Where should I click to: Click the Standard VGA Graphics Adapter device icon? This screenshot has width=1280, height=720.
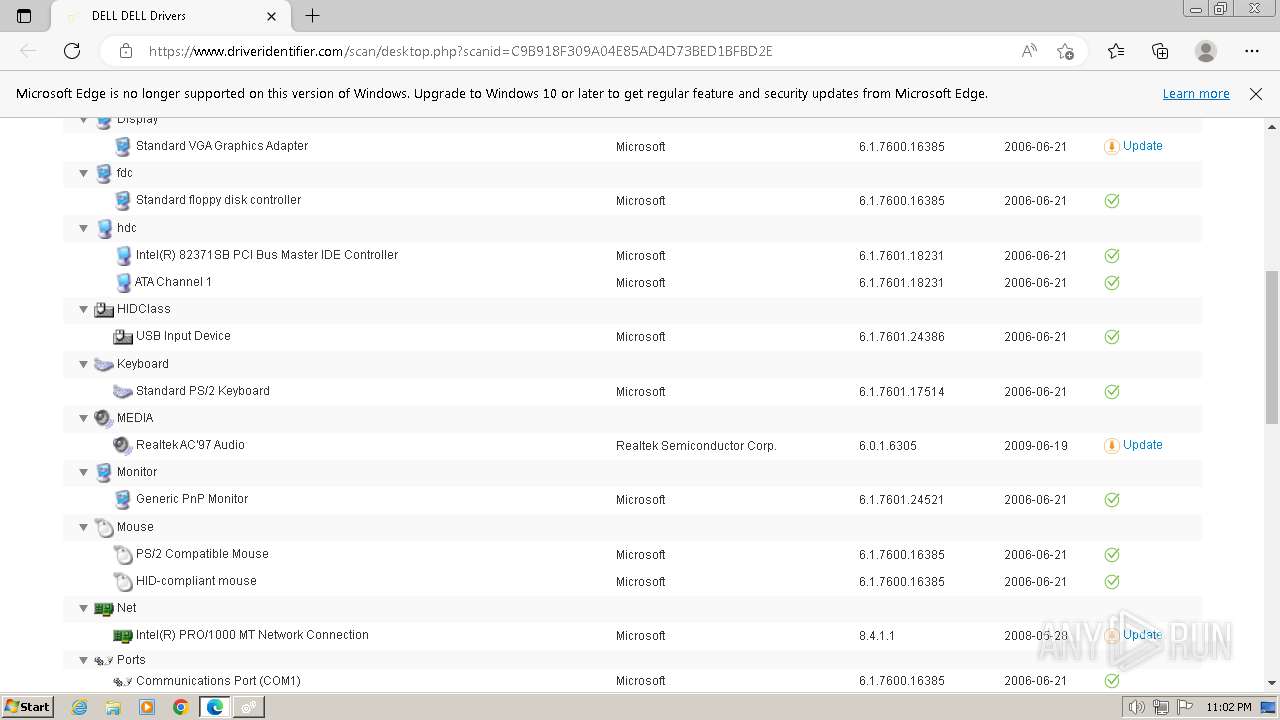(123, 146)
